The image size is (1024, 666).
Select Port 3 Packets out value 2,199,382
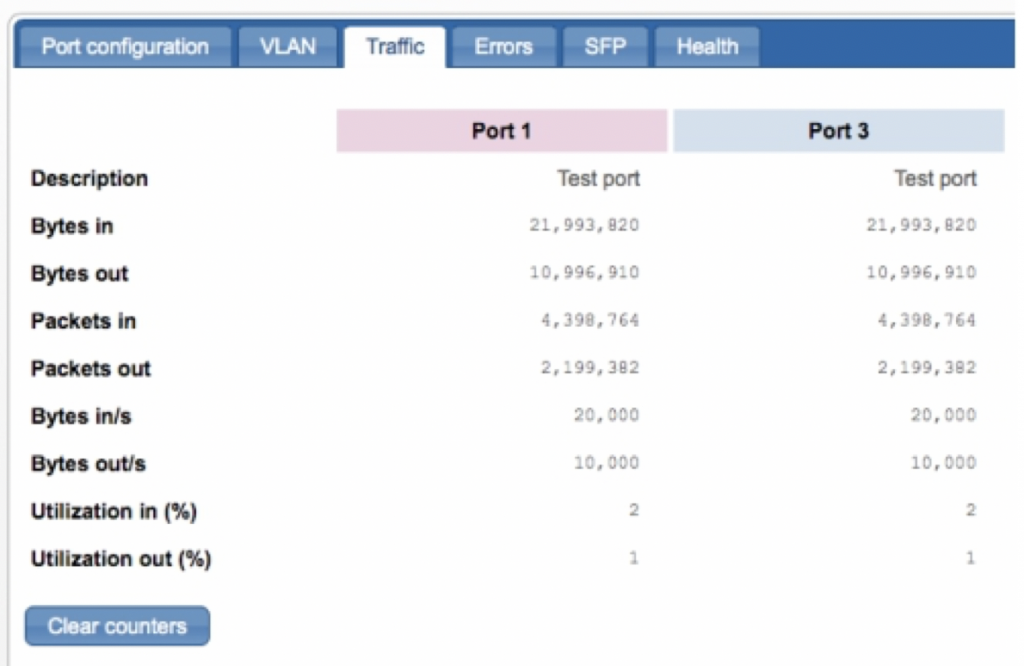coord(927,368)
